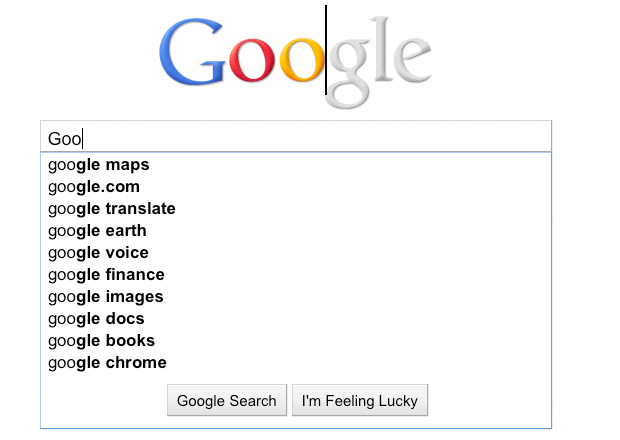Pick the "google translate" suggestion
The height and width of the screenshot is (440, 620).
(112, 209)
